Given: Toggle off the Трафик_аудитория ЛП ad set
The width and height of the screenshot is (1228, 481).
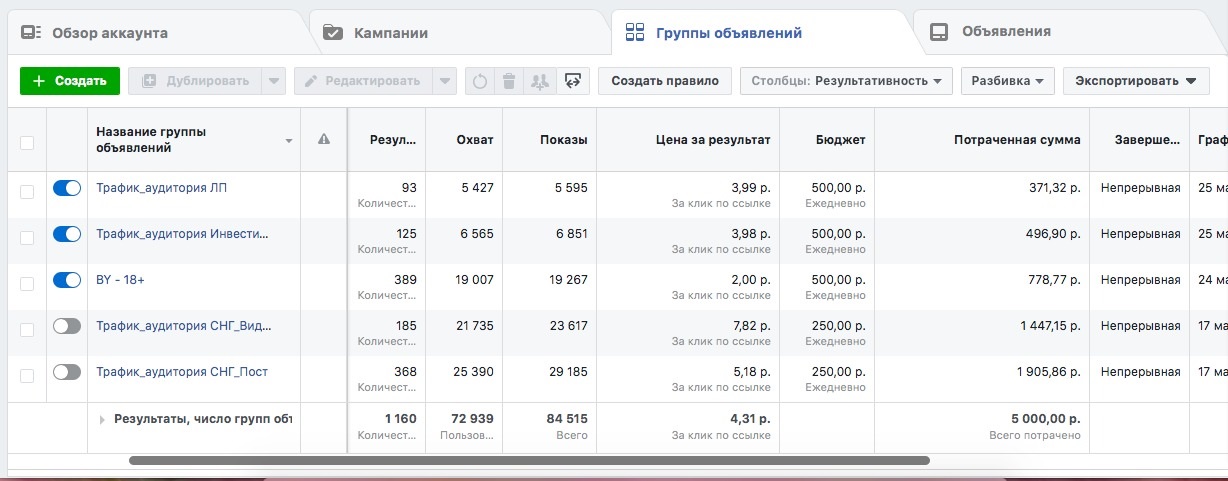Looking at the screenshot, I should pos(66,188).
